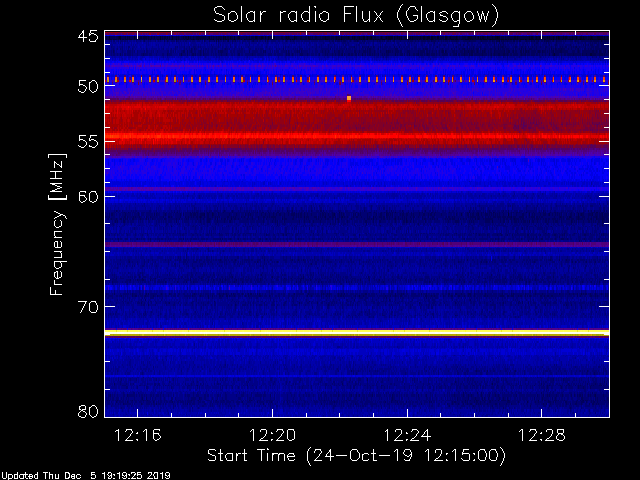Click the 12:16 time axis label

(x=138, y=435)
